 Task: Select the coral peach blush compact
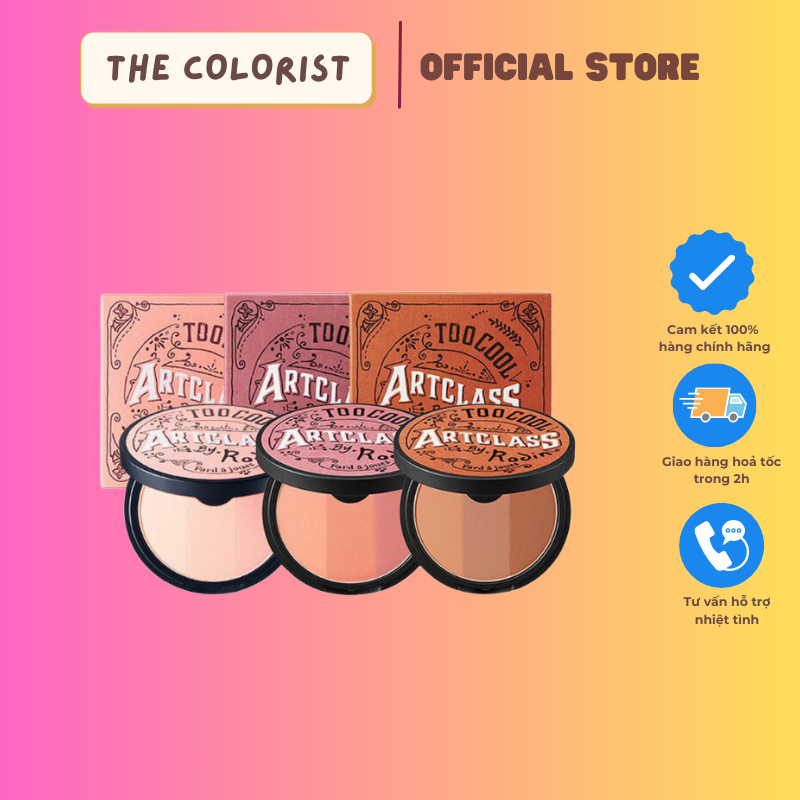pos(338,498)
